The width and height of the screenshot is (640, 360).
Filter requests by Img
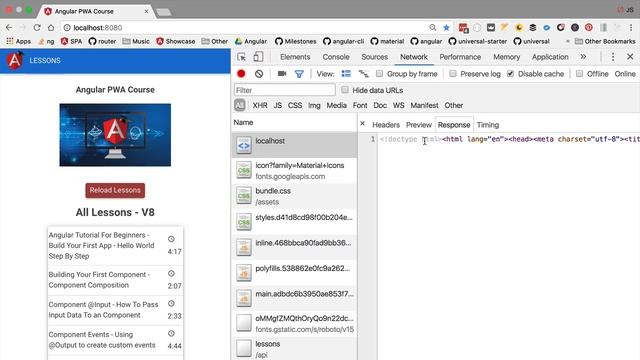click(314, 105)
